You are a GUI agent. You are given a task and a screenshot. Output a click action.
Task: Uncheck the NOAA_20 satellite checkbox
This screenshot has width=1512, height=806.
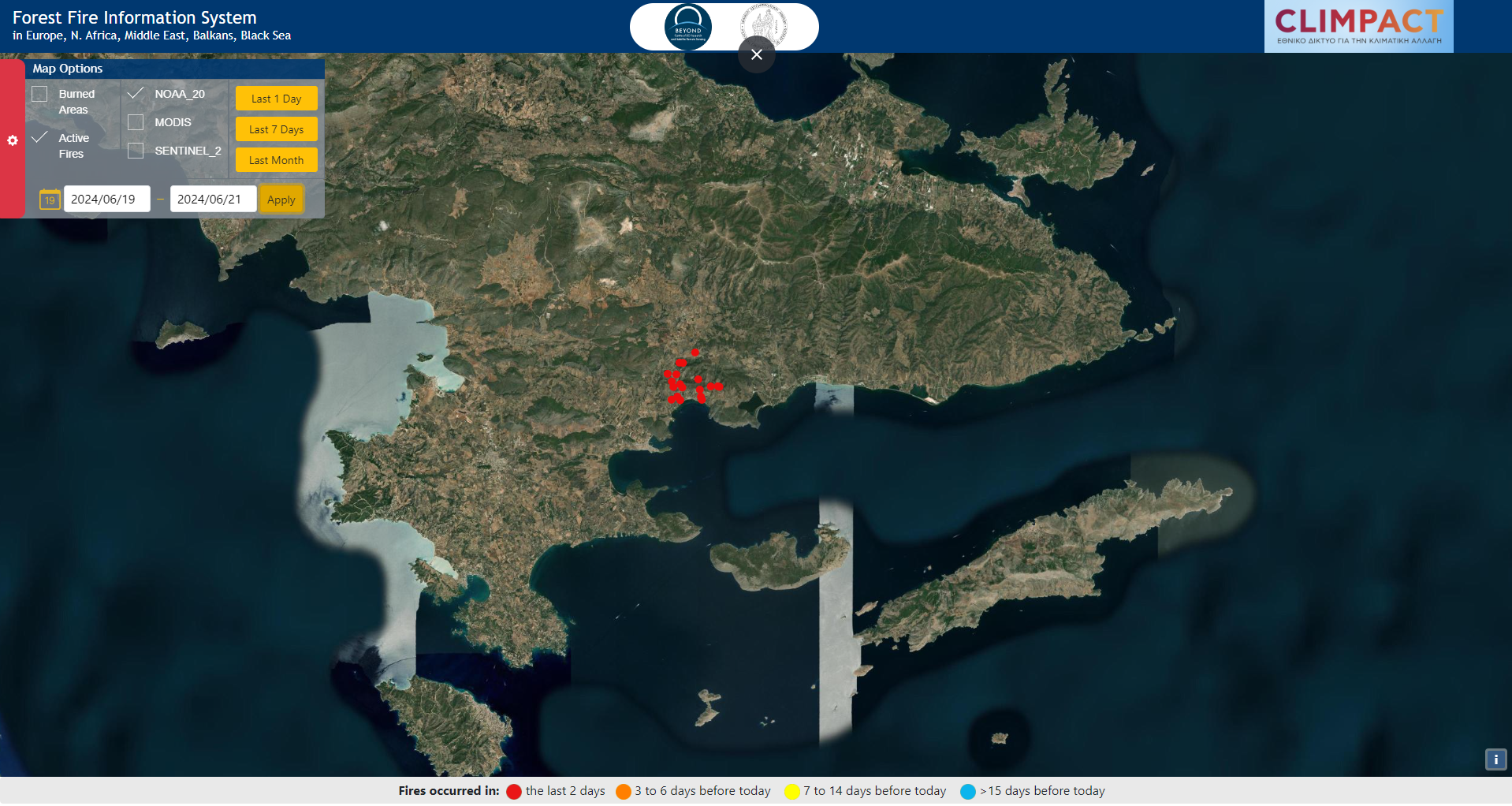click(136, 94)
